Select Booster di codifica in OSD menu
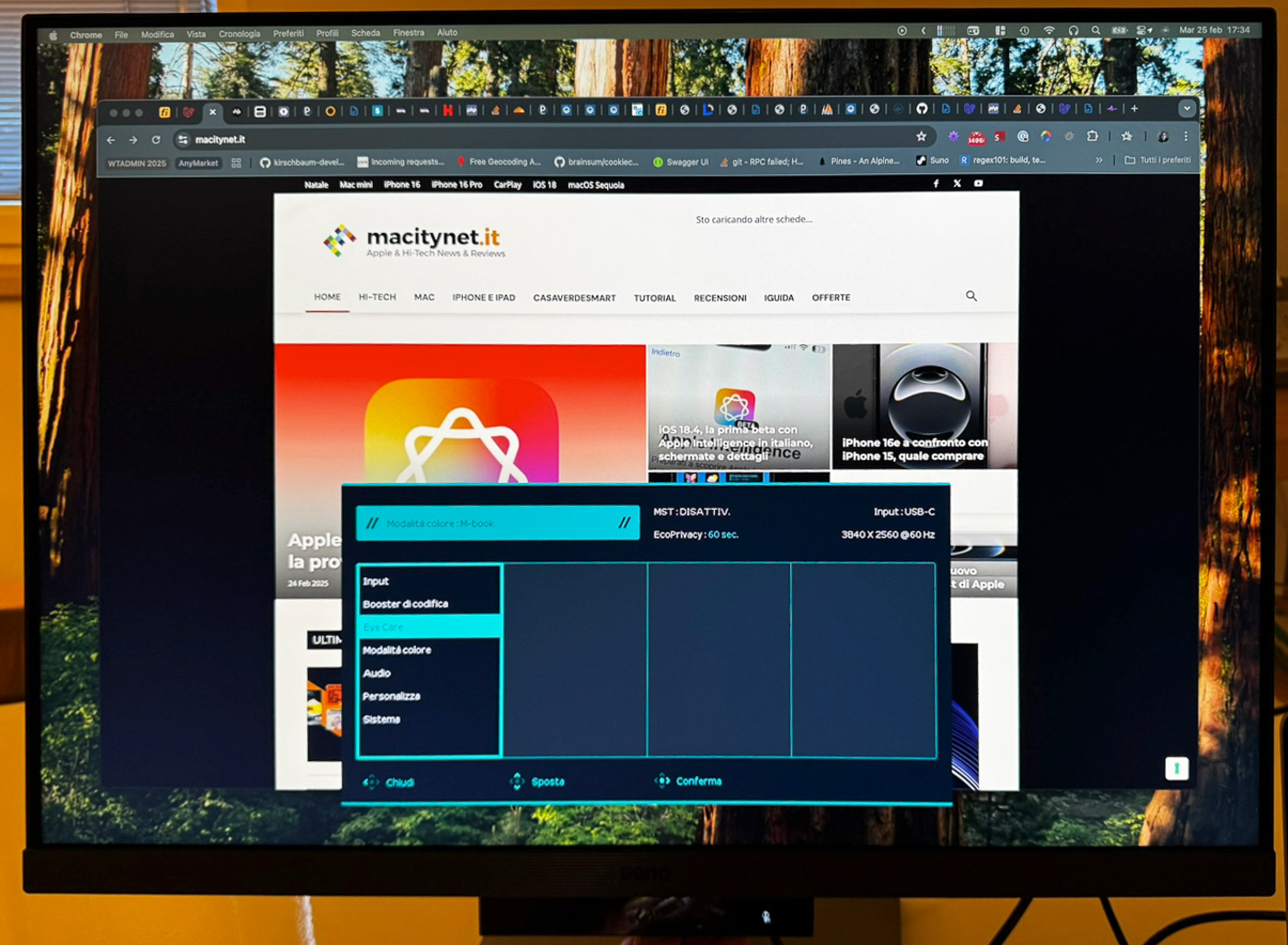The height and width of the screenshot is (945, 1288). (x=429, y=605)
